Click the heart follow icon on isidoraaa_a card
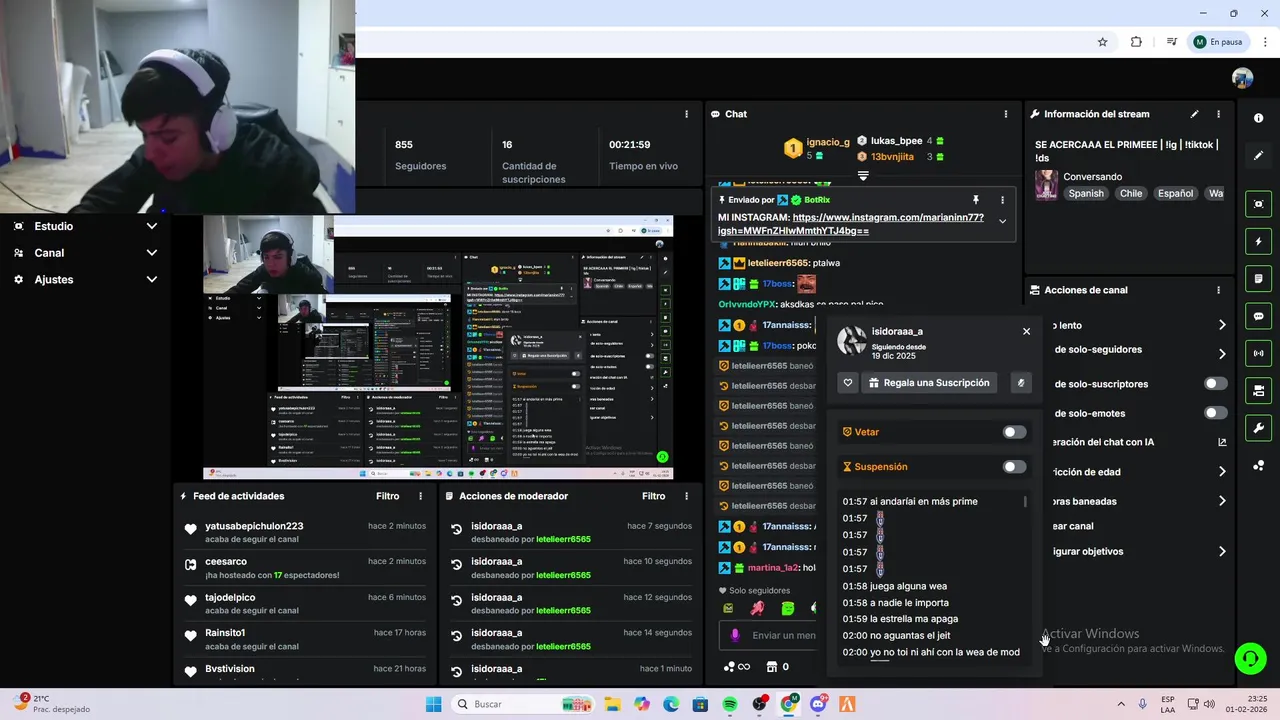Viewport: 1280px width, 720px height. (x=848, y=383)
